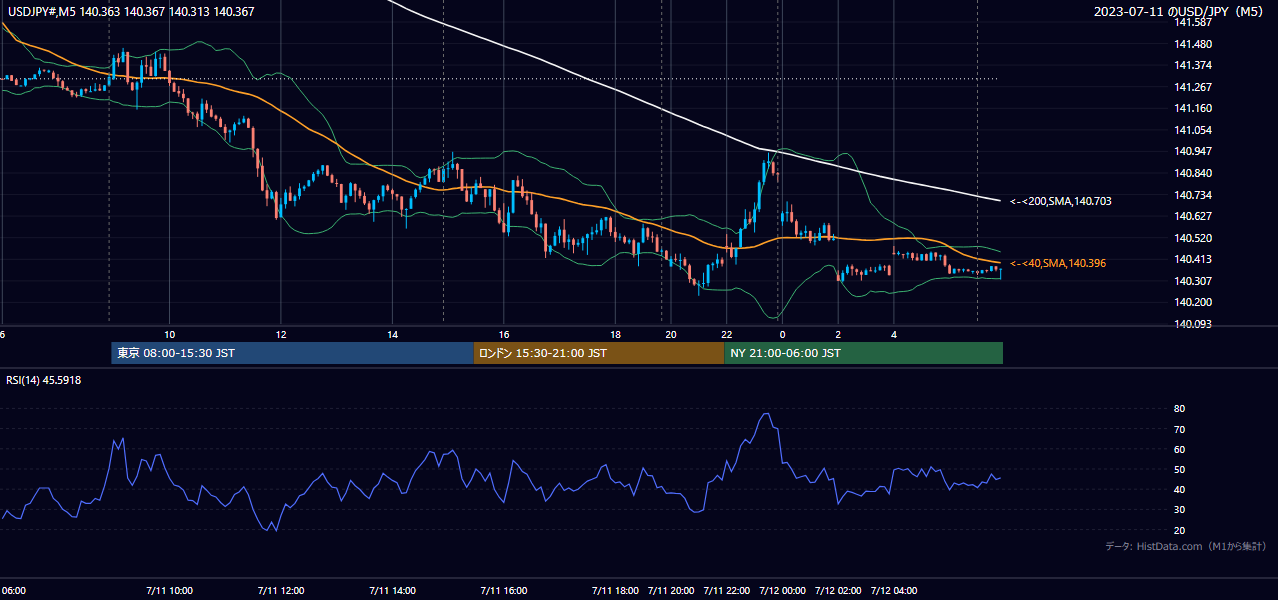Click the NY 21:00-06:00 JST session bar
The width and height of the screenshot is (1278, 600).
click(863, 353)
